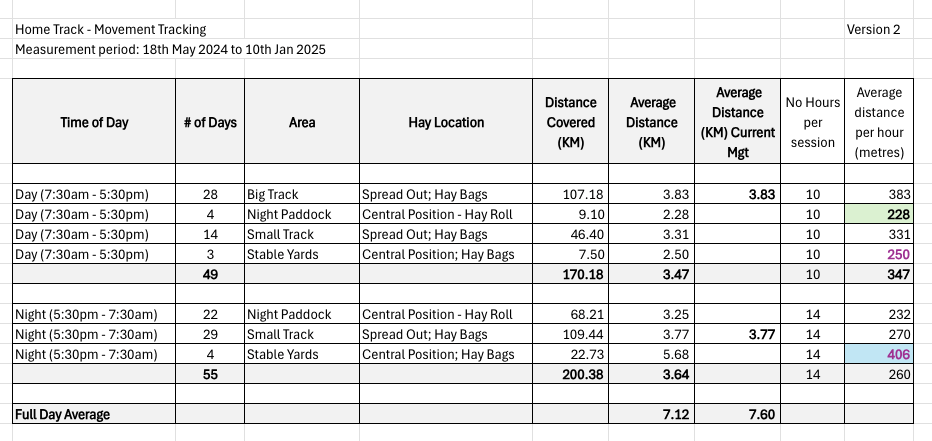This screenshot has height=441, width=932.
Task: Click the 'No Hours per session' header
Action: tap(813, 122)
